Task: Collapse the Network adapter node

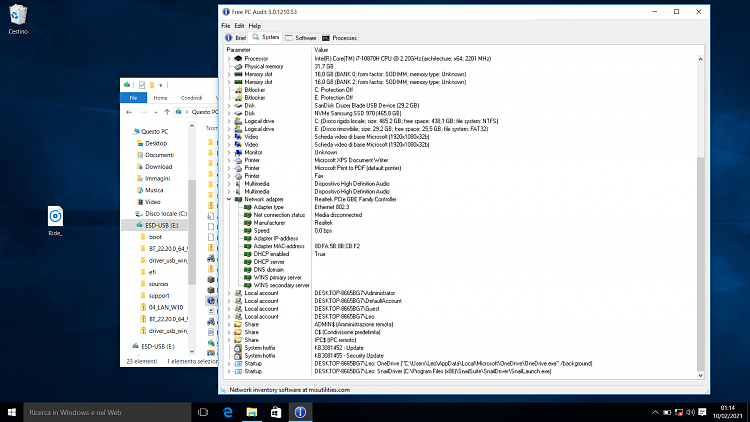Action: [229, 200]
